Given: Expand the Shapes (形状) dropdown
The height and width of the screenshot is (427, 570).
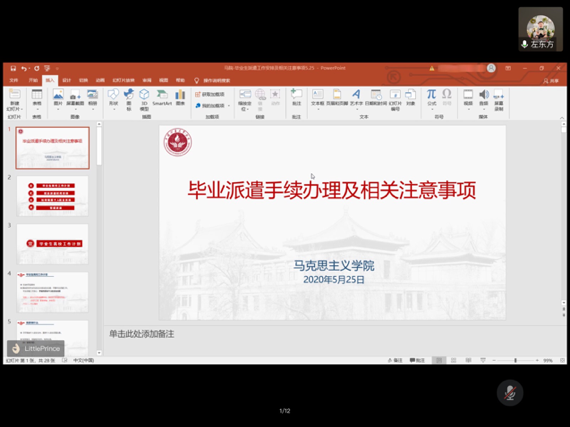Looking at the screenshot, I should pos(113,99).
